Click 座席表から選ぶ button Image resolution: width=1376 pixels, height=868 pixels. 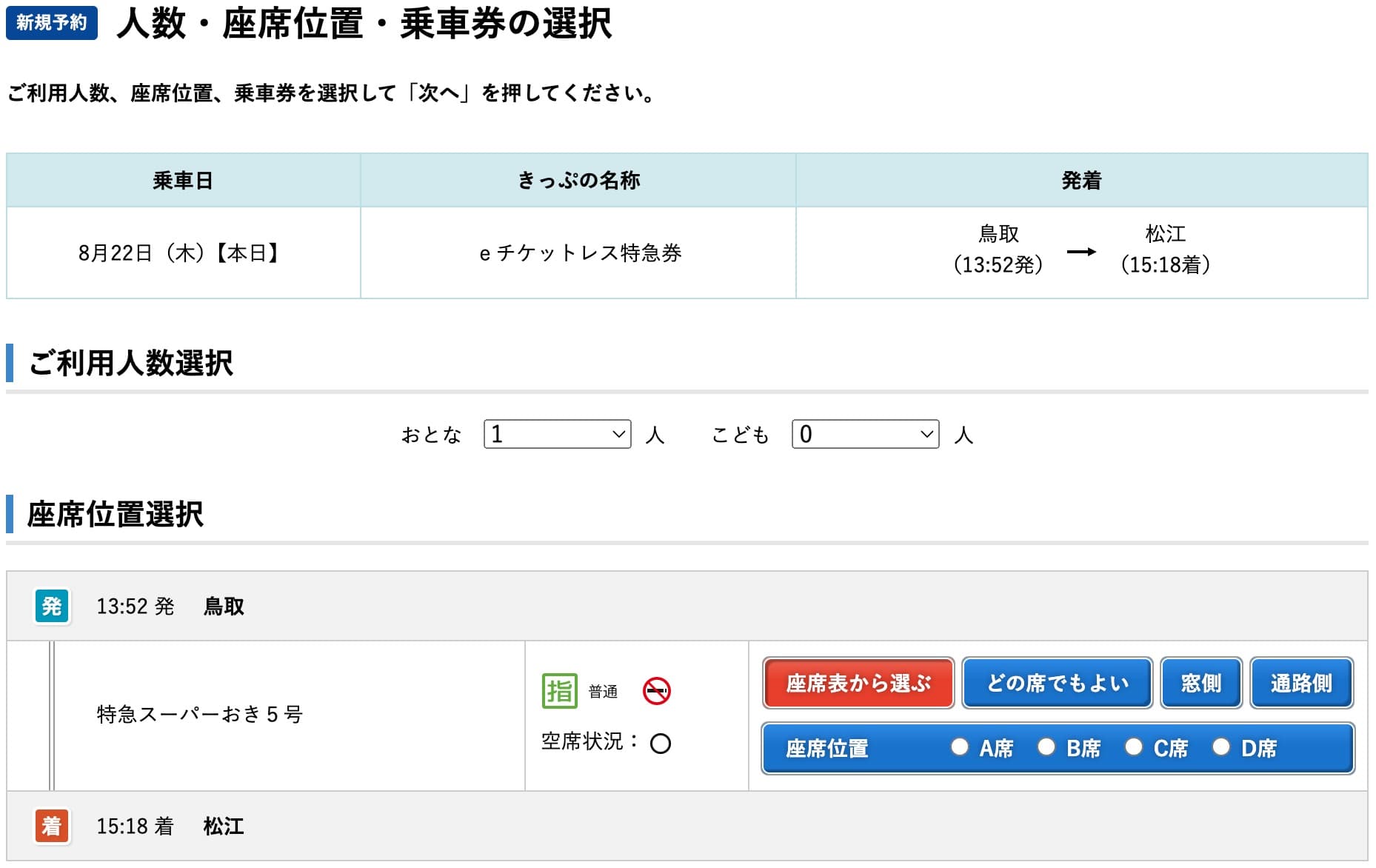pos(858,683)
